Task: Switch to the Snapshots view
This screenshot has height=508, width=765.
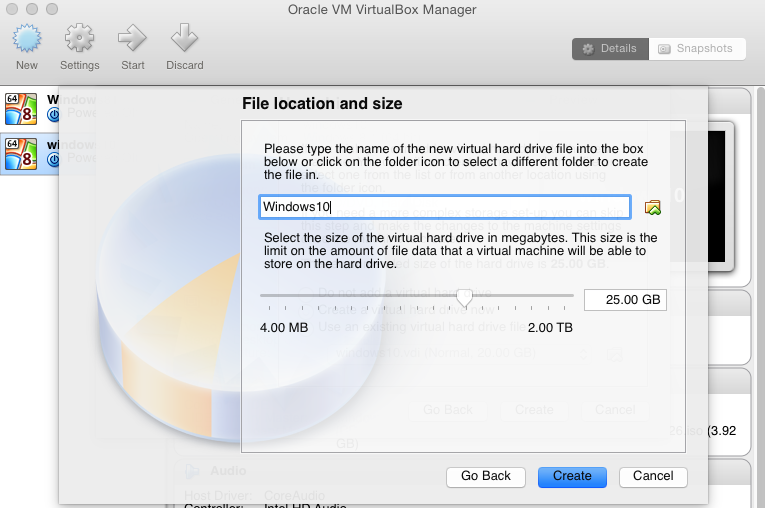Action: (x=696, y=48)
